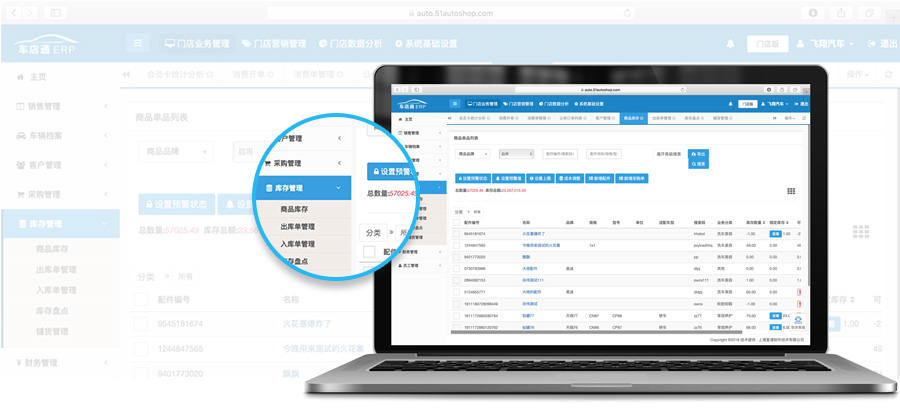900x413 pixels.
Task: Click the double-left arrow before 会员卡统计分析 tab
Action: 126,74
